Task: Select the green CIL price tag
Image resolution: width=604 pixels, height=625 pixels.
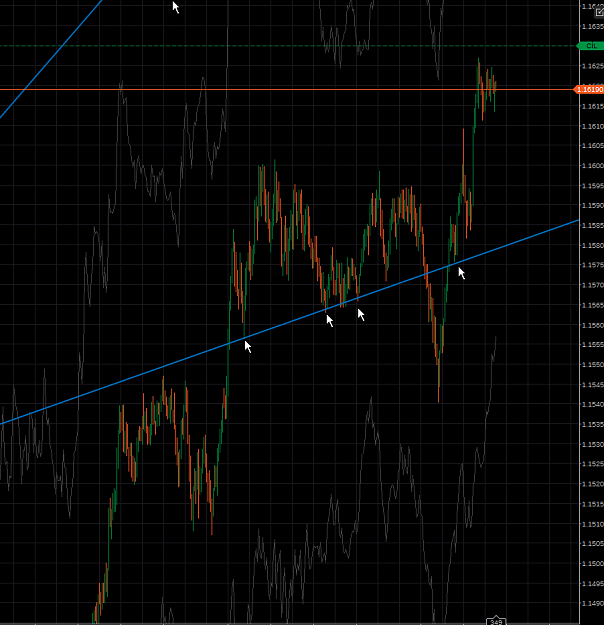Action: point(590,46)
